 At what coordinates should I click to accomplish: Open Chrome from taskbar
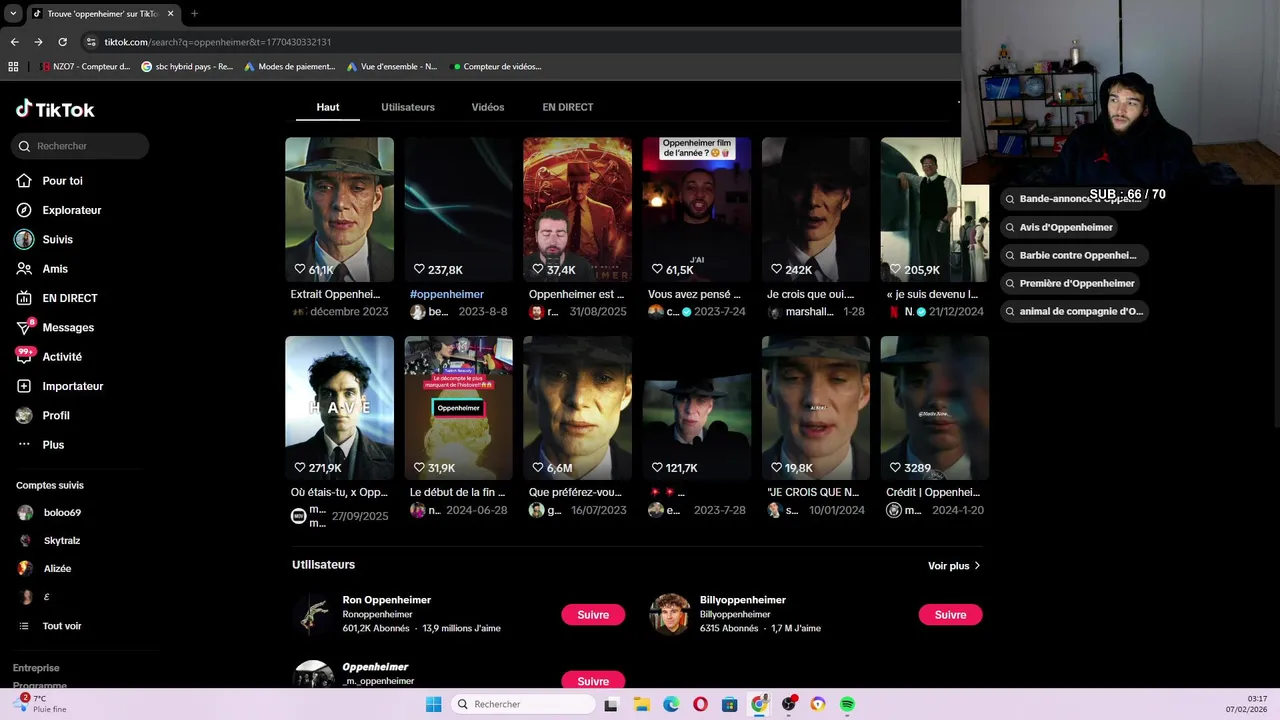pyautogui.click(x=759, y=704)
